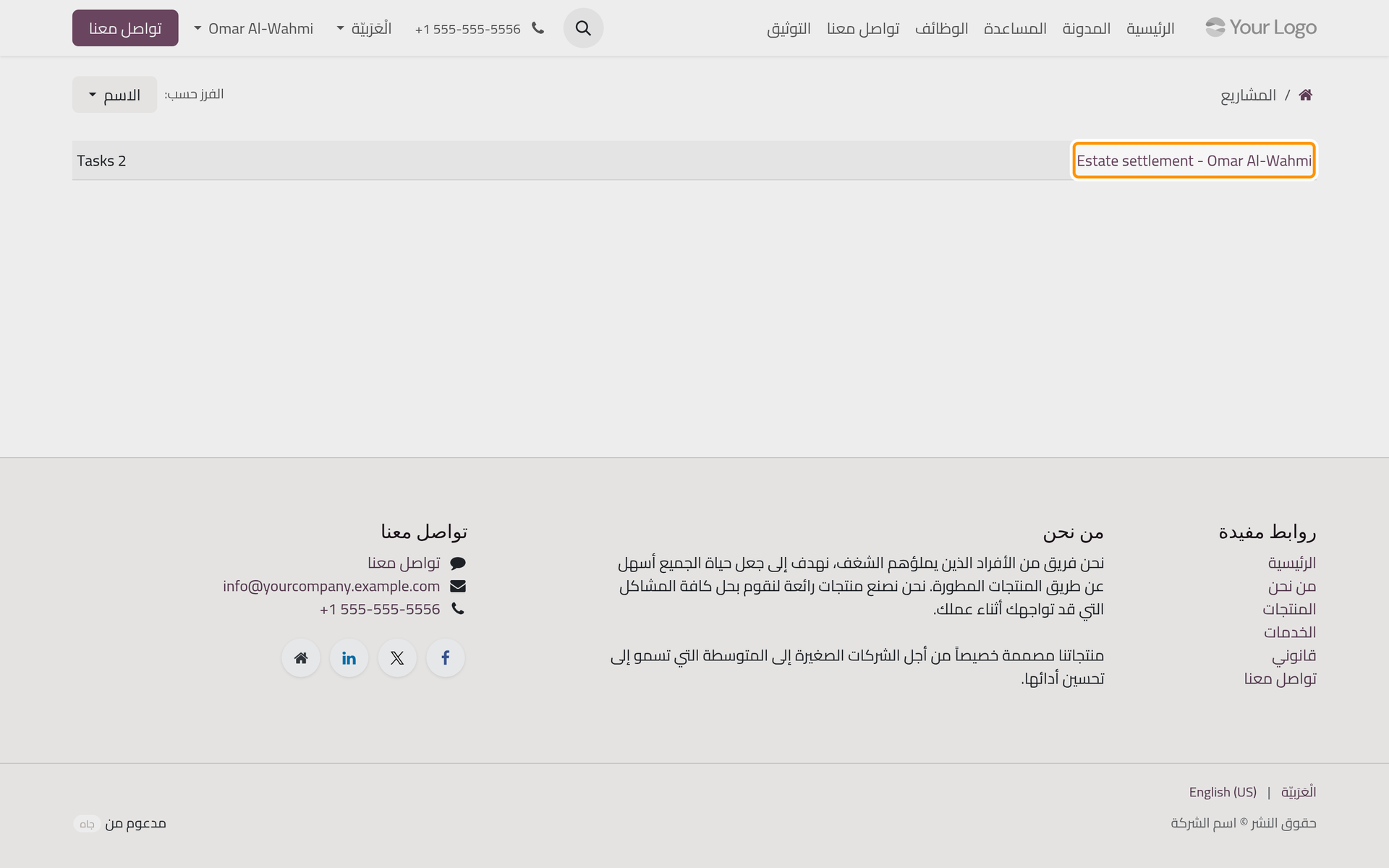Open تواصل معنا in top navigation
Viewport: 1389px width, 868px height.
click(863, 28)
